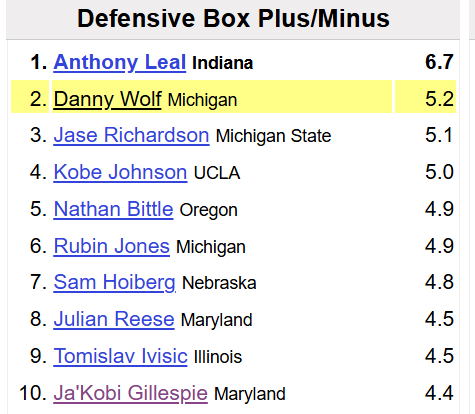Select the 4.4 value in row ten
The width and height of the screenshot is (475, 414).
tap(439, 393)
